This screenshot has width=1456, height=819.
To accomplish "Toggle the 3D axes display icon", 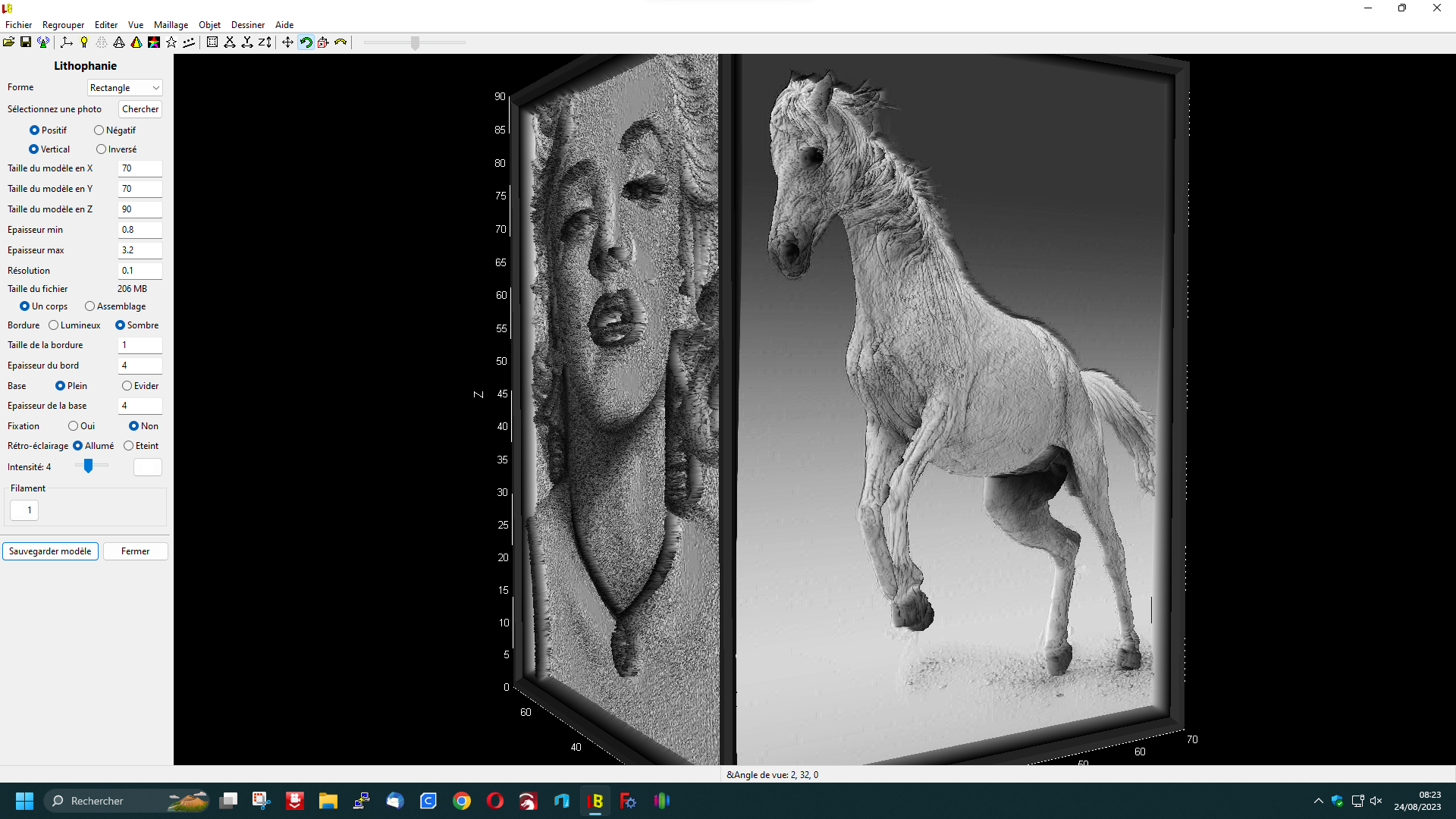I will tap(67, 42).
